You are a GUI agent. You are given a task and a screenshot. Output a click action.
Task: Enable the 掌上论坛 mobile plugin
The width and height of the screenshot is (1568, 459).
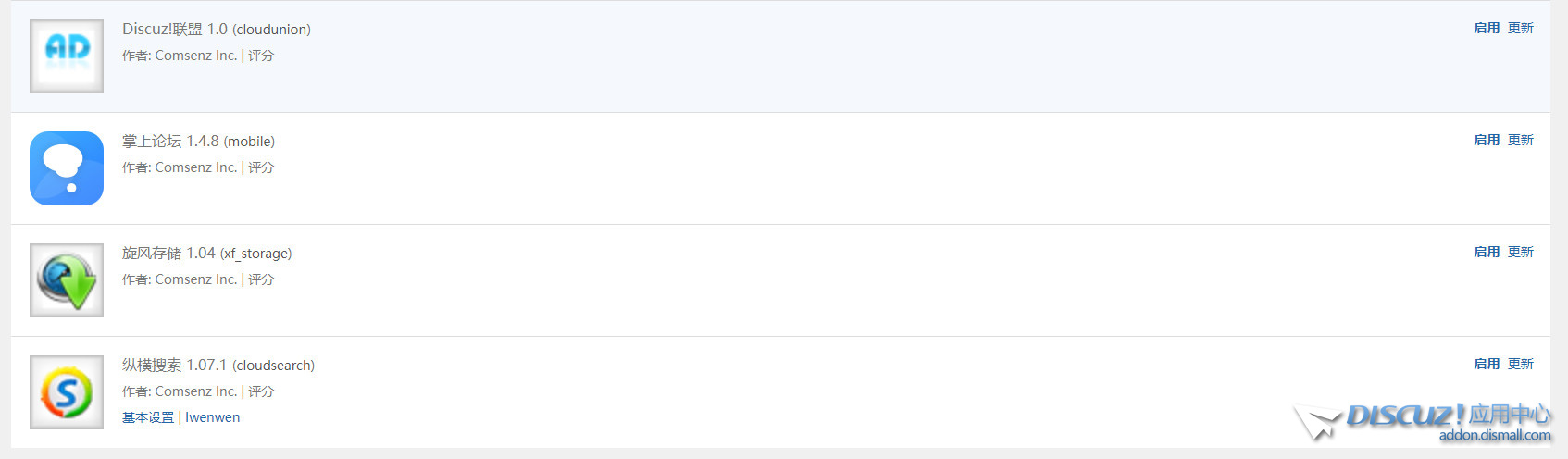click(1487, 141)
